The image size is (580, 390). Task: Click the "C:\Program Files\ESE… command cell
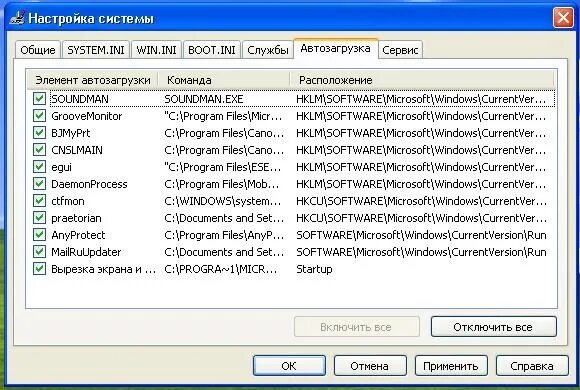click(223, 167)
